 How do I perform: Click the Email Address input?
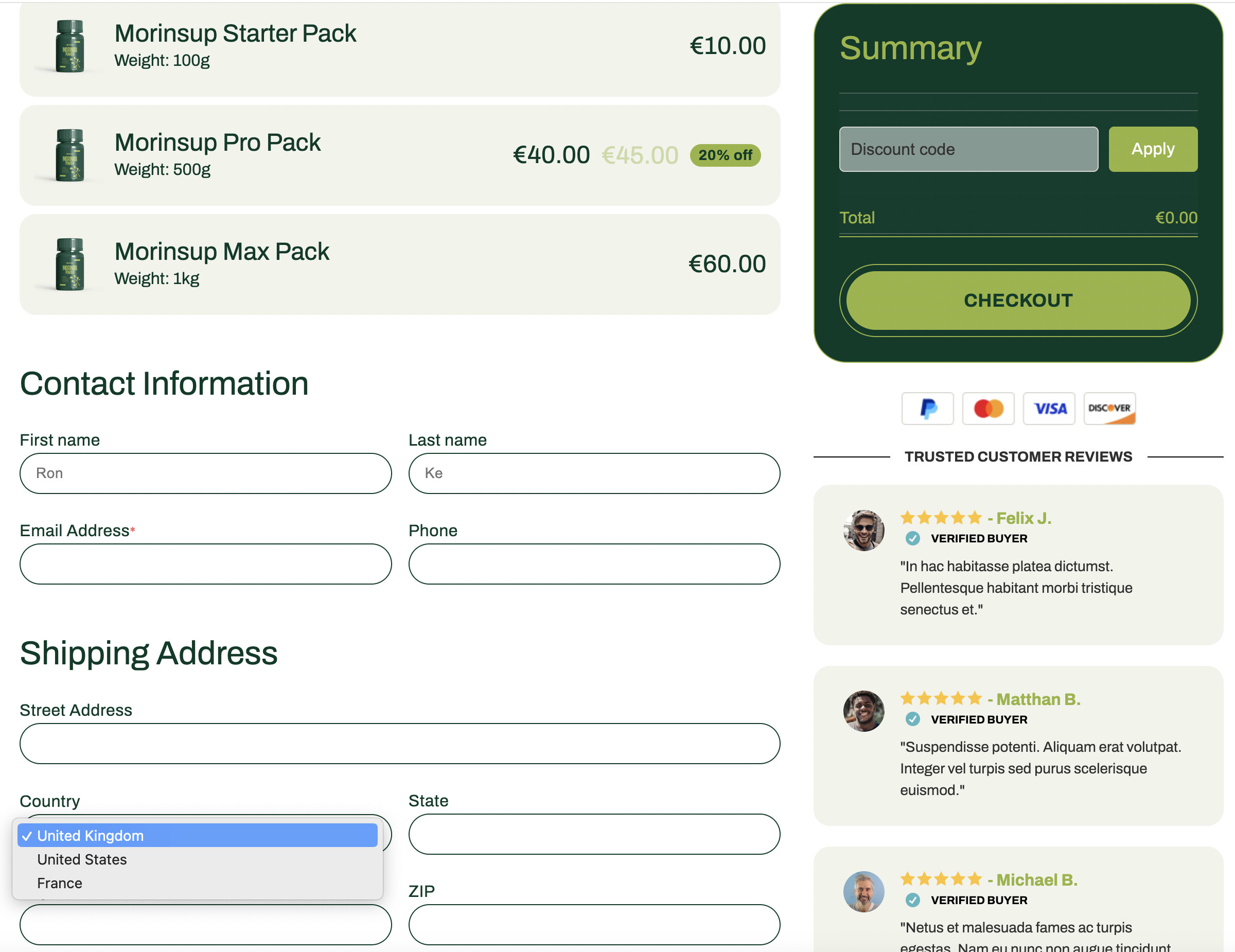point(205,564)
